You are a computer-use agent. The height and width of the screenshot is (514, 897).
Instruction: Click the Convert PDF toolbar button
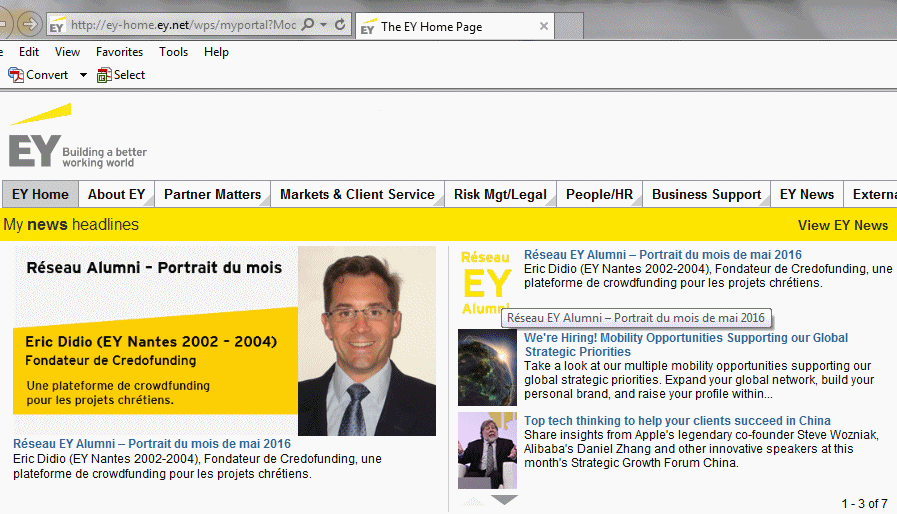pos(38,75)
